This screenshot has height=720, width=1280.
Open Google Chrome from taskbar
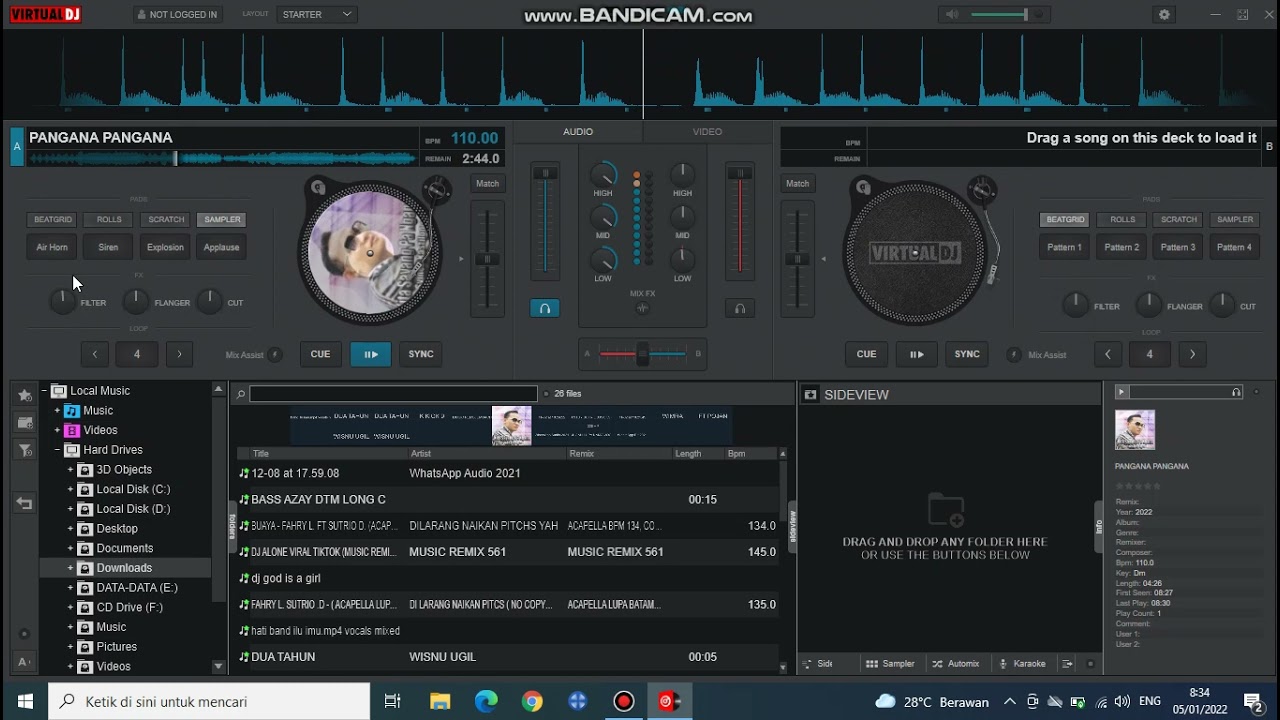pos(532,702)
